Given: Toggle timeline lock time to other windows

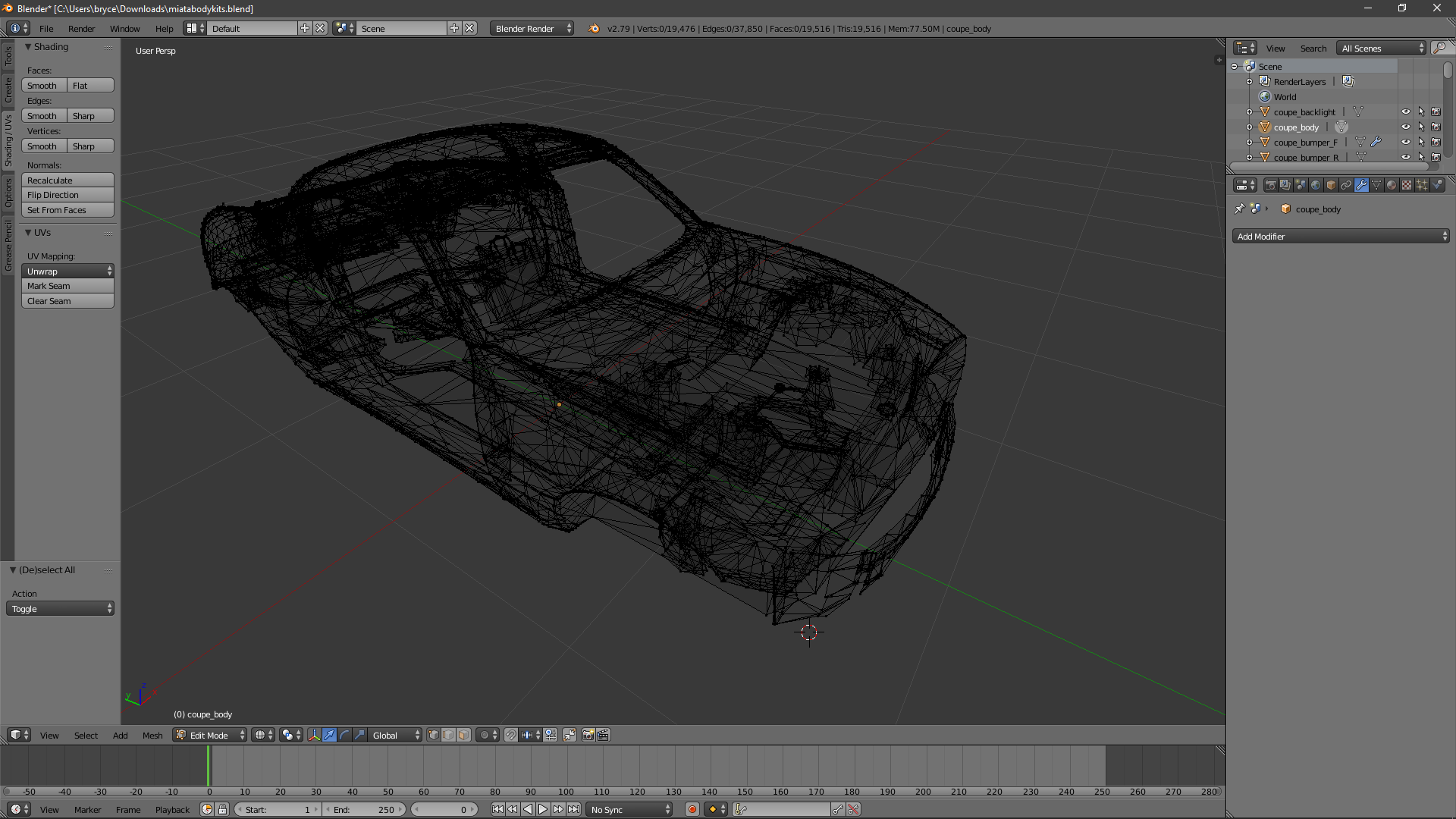Looking at the screenshot, I should pyautogui.click(x=222, y=809).
